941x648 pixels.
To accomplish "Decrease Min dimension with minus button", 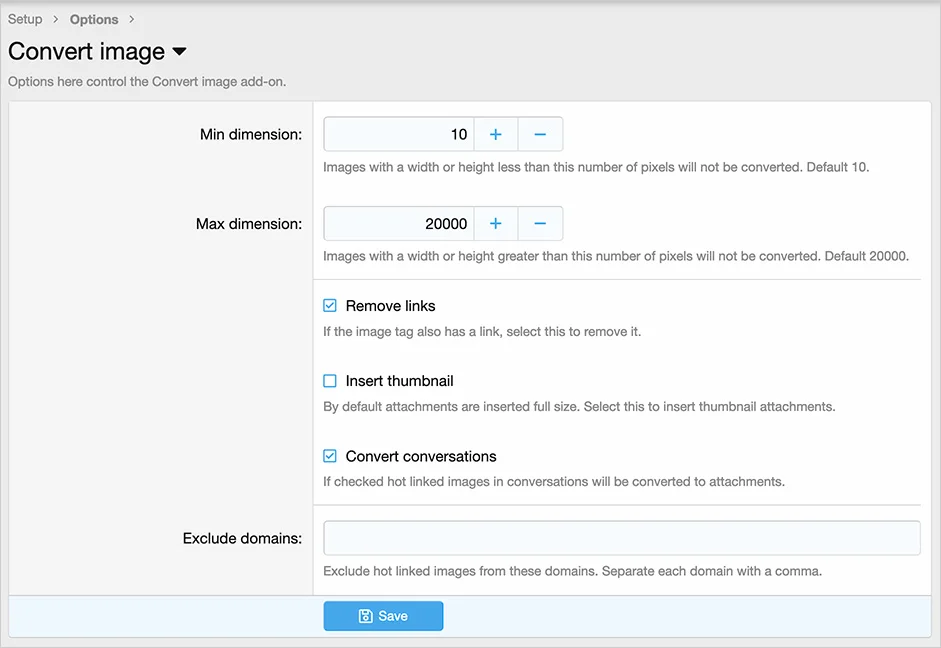I will (x=540, y=134).
